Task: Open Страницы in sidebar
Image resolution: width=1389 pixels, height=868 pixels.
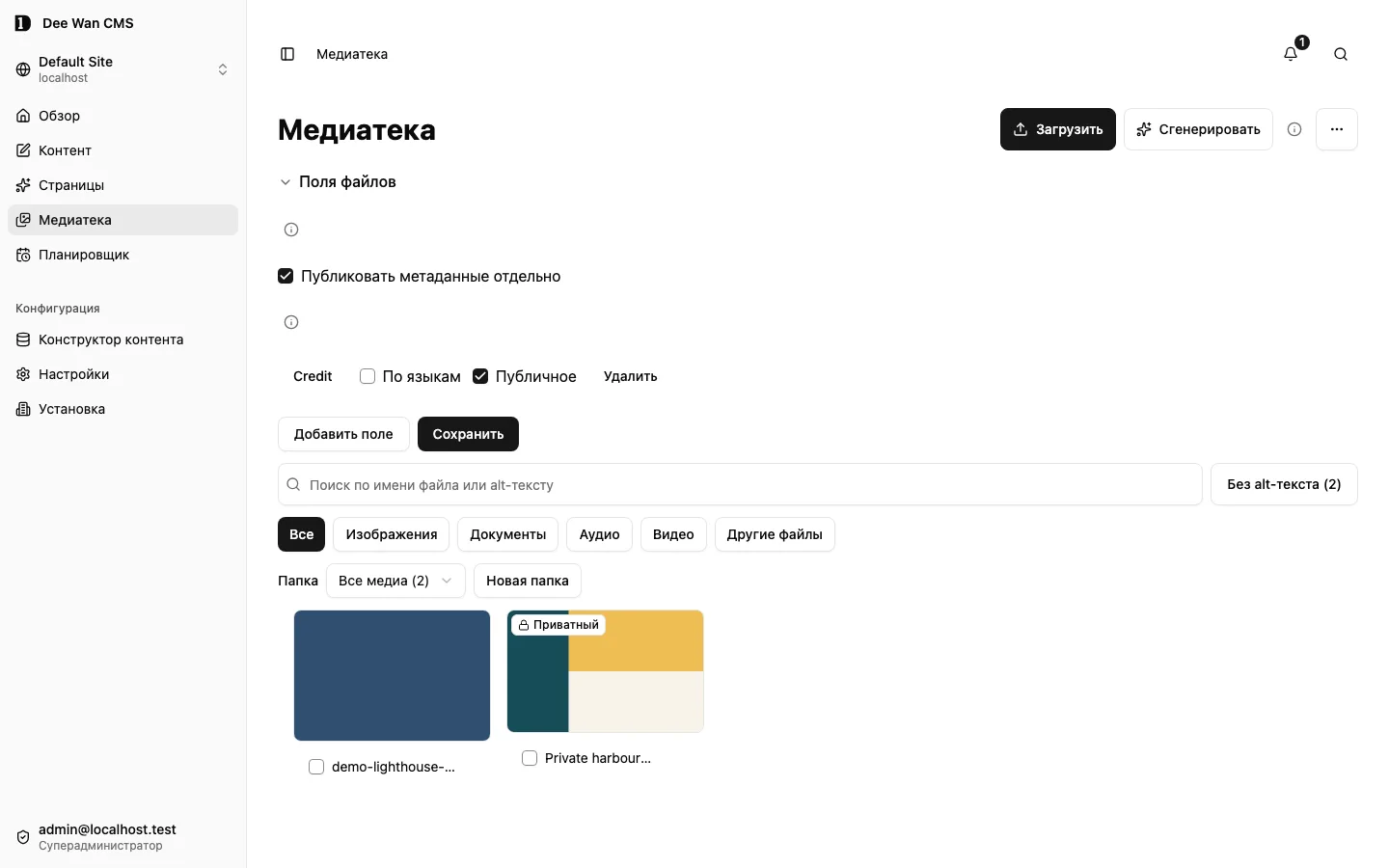Action: coord(123,185)
